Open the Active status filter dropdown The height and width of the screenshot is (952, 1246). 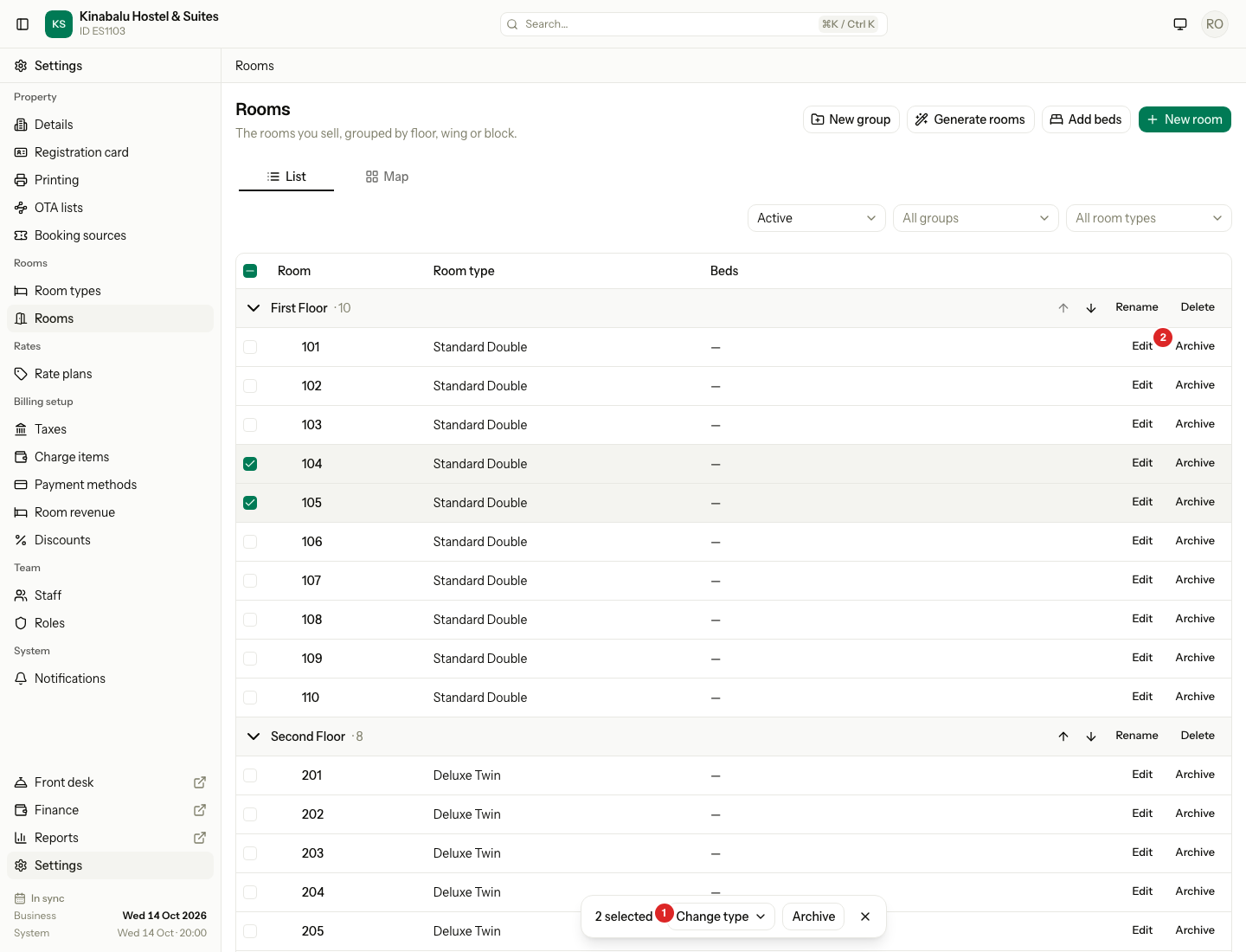tap(817, 218)
